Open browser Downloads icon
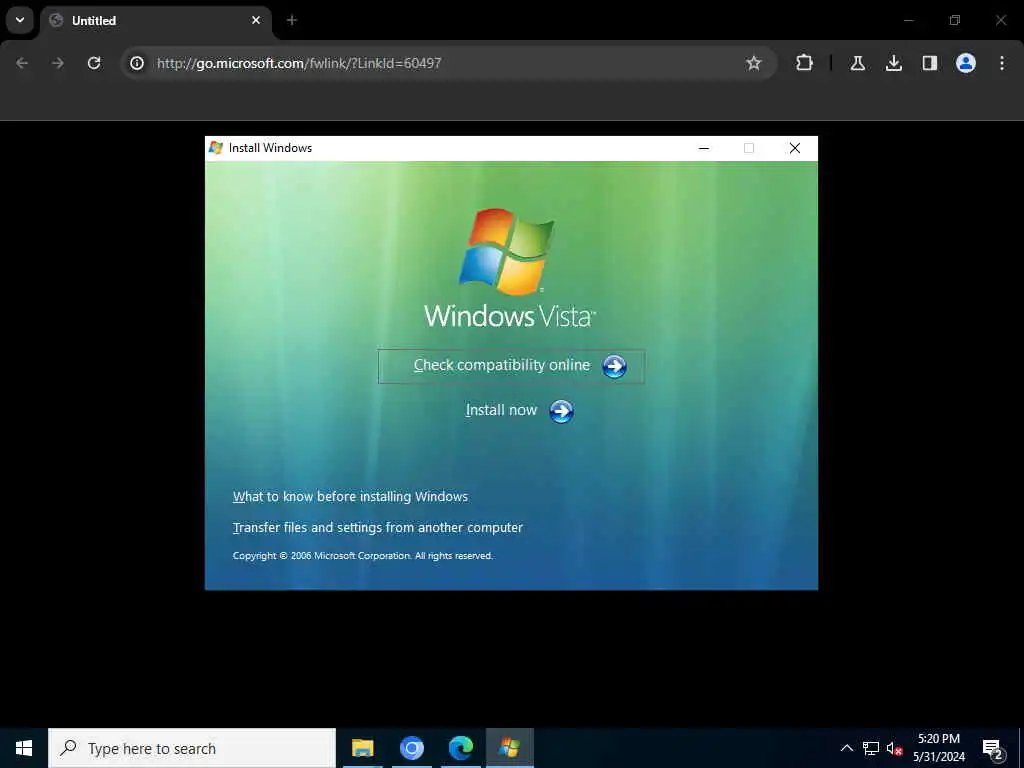Viewport: 1024px width, 768px height. pyautogui.click(x=894, y=63)
